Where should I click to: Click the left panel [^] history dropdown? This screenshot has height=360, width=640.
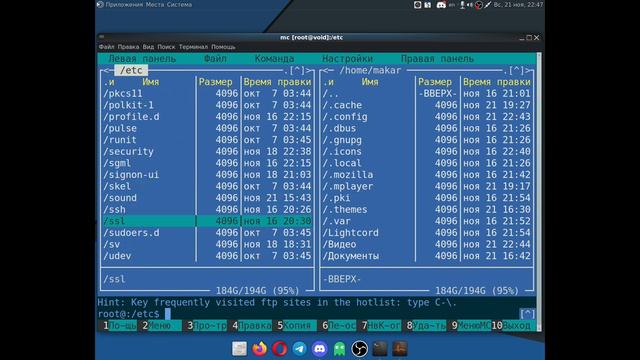point(297,70)
